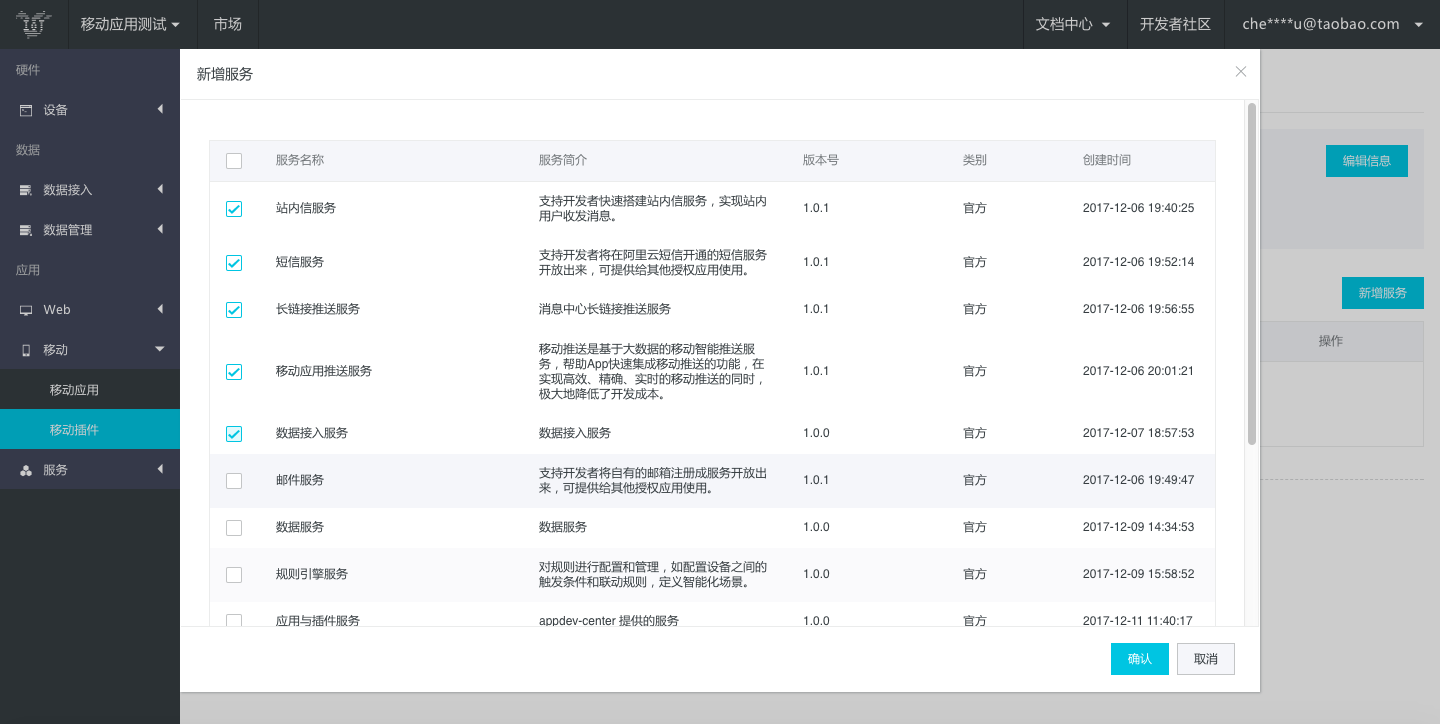1440x724 pixels.
Task: Open the 市场 top menu item
Action: pos(228,24)
